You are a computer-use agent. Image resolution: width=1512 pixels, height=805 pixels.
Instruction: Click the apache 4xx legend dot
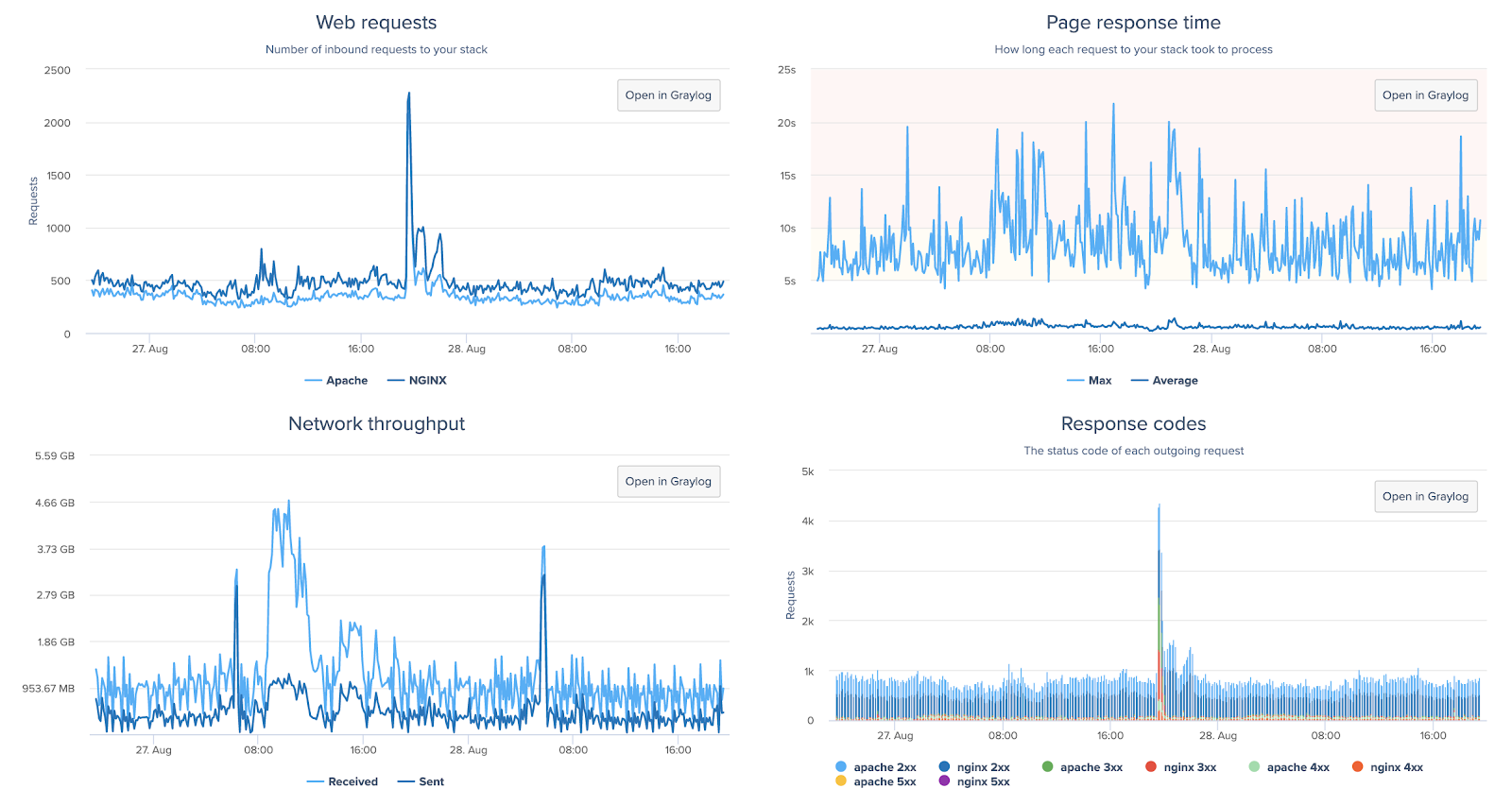coord(1254,766)
